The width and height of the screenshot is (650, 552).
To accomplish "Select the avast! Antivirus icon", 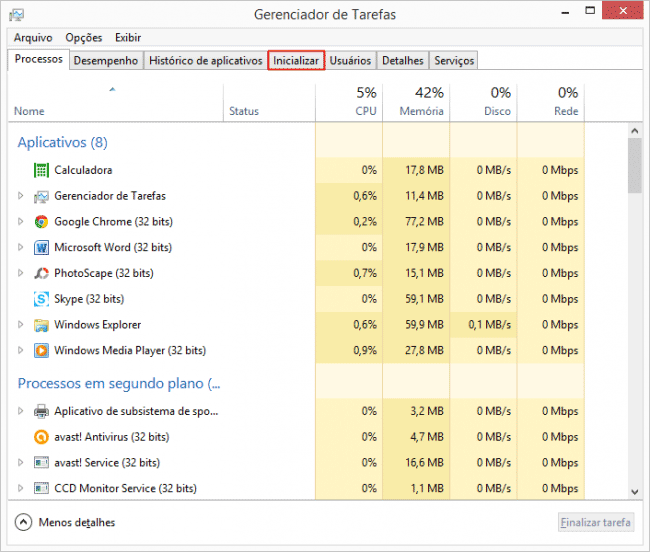I will click(41, 437).
